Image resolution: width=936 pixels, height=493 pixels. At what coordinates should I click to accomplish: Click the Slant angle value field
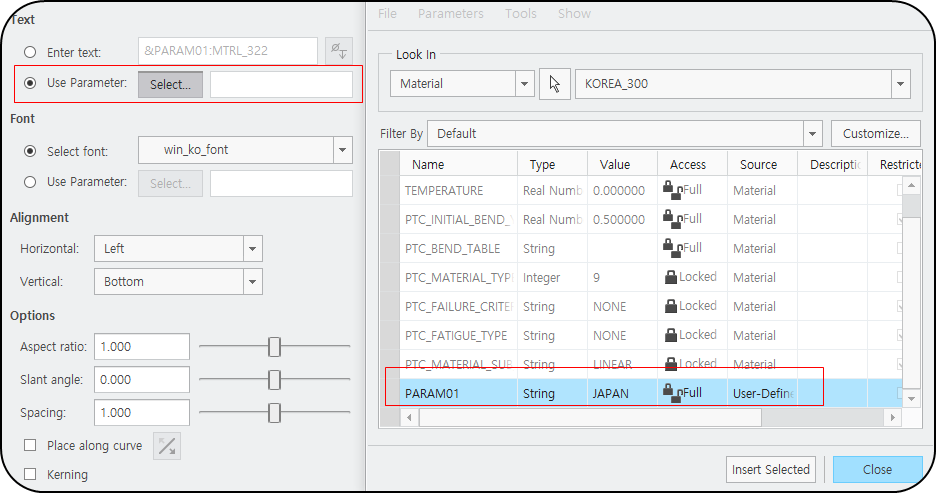click(142, 380)
